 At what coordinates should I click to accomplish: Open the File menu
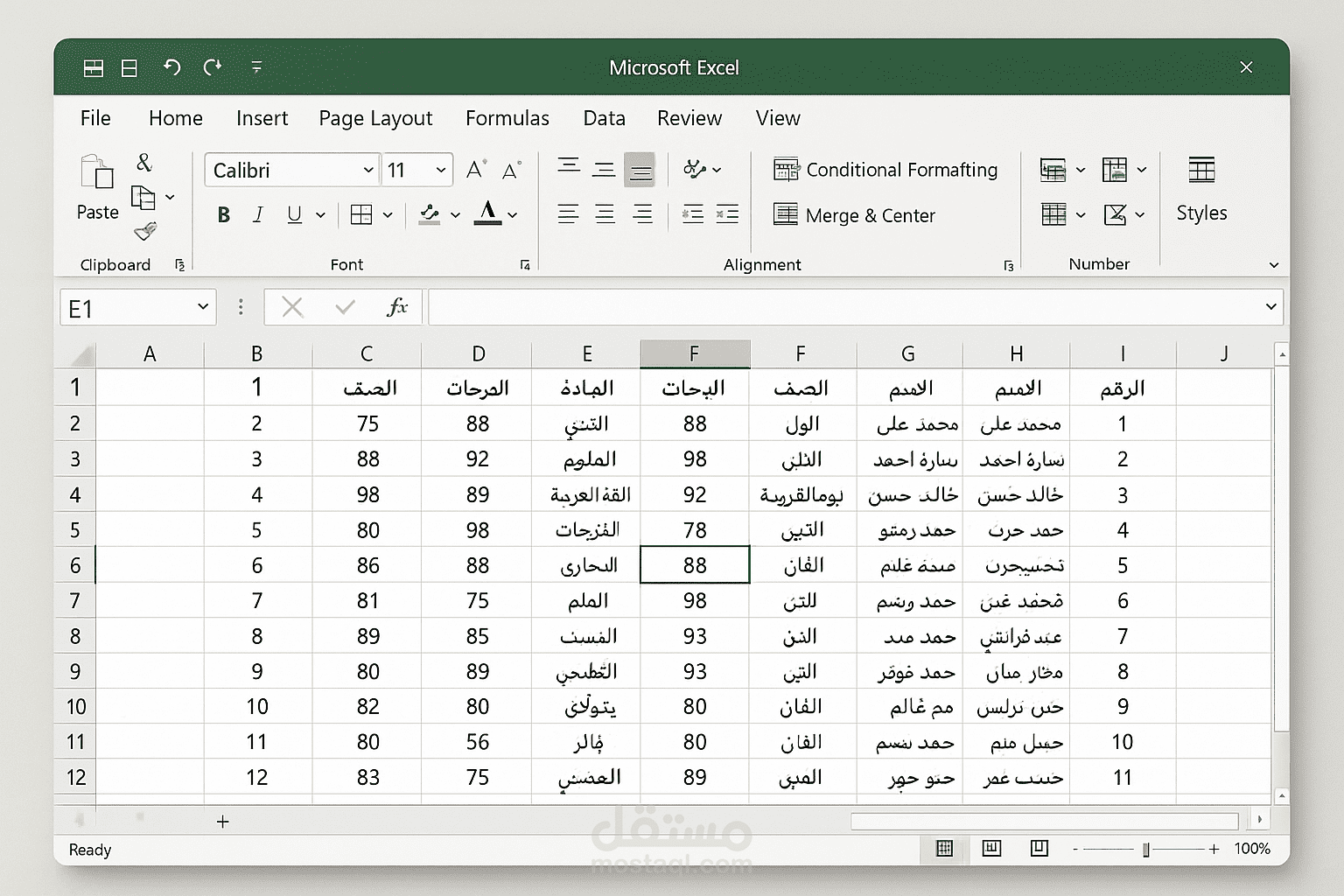pyautogui.click(x=95, y=118)
